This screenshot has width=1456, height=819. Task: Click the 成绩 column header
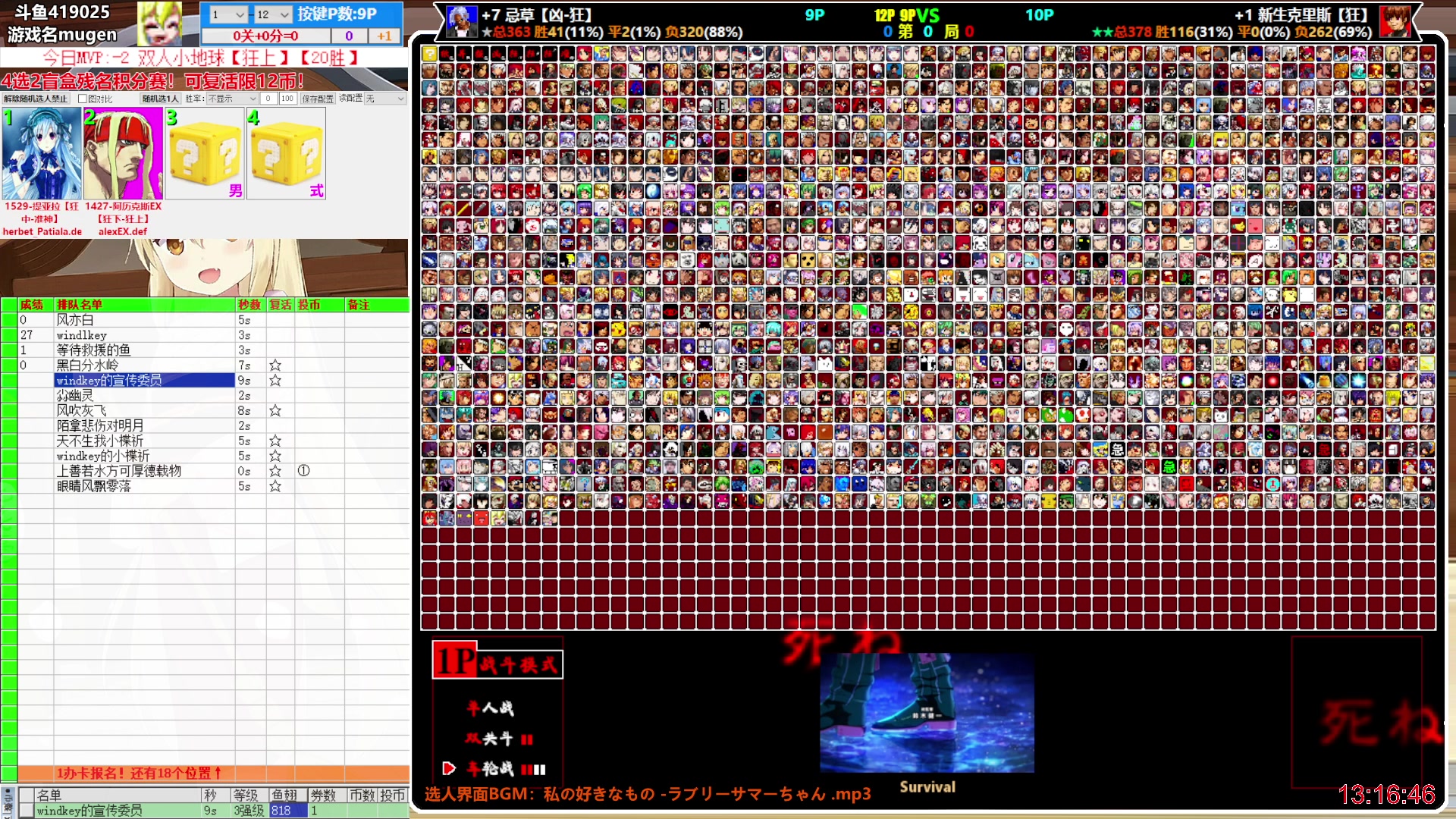pos(36,305)
